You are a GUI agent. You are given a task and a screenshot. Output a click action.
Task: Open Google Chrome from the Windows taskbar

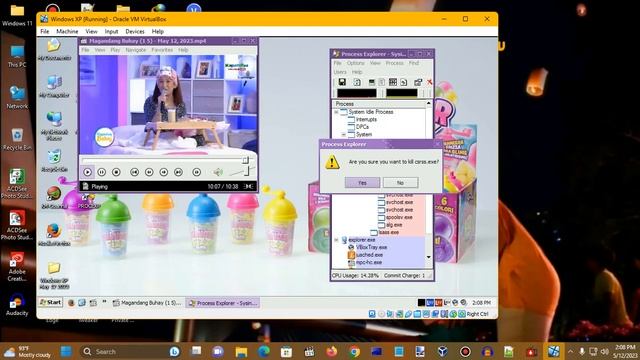(x=354, y=351)
